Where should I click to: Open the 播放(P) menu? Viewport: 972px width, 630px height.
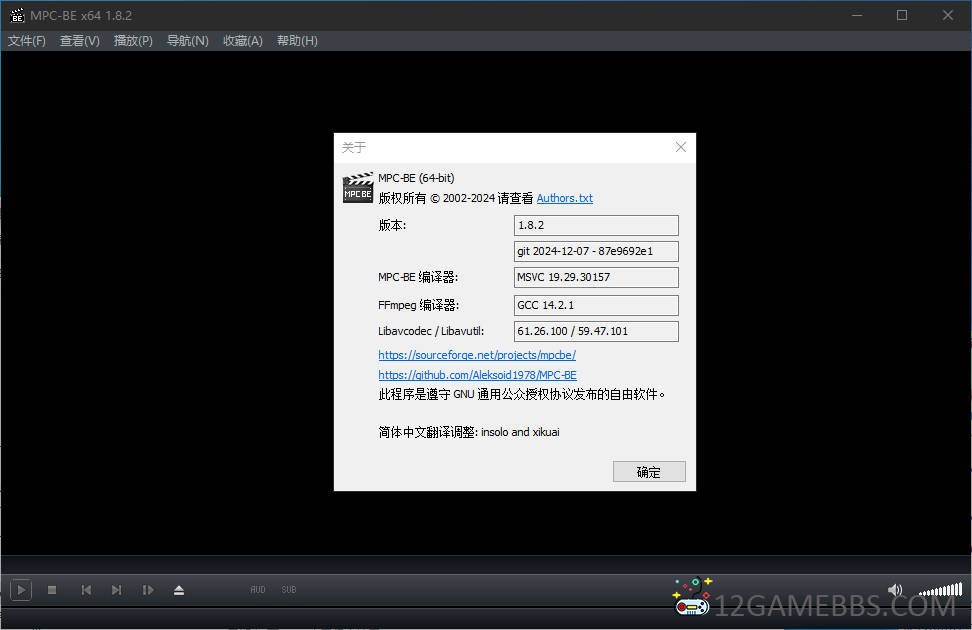click(133, 41)
